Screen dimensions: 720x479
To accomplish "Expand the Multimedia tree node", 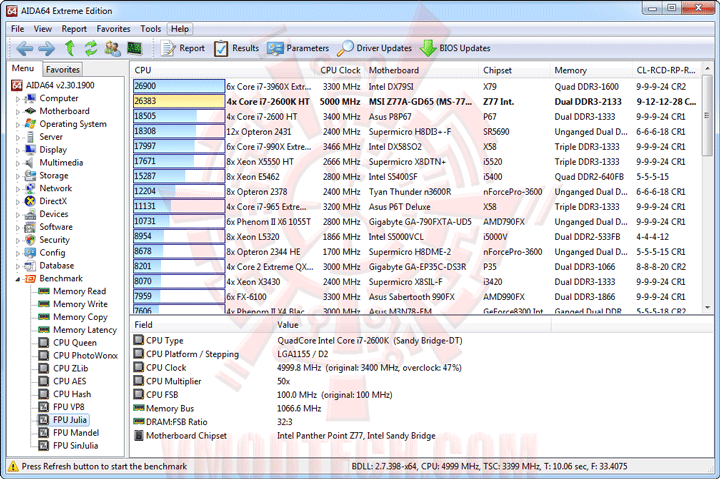I will point(18,163).
